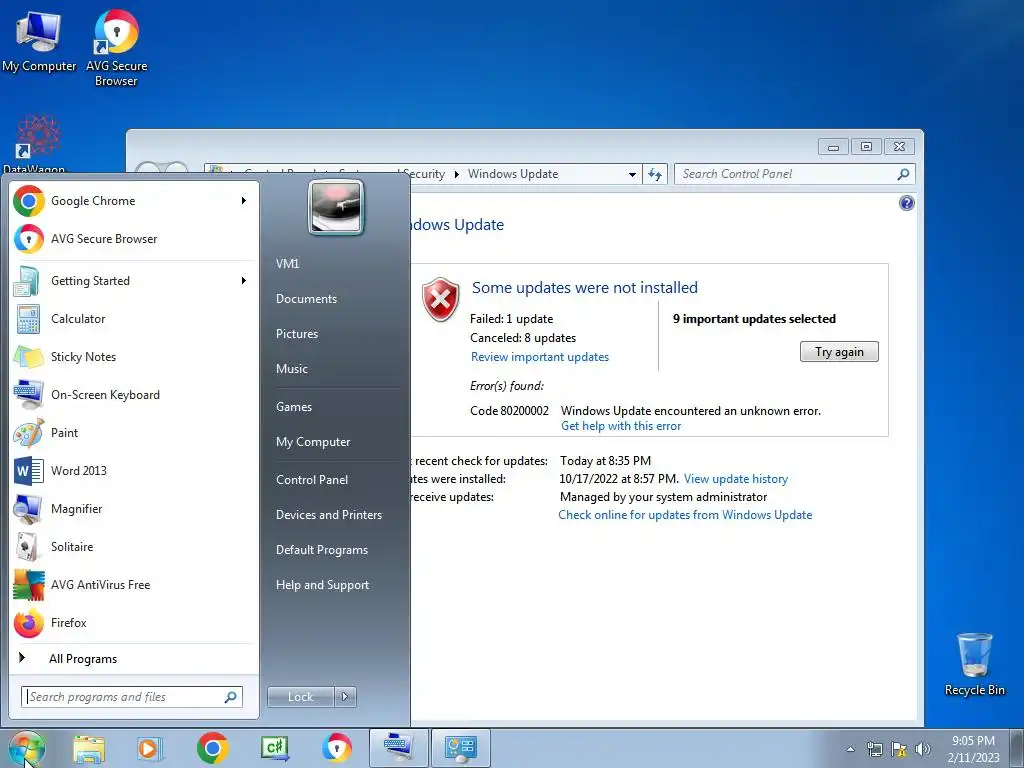1024x768 pixels.
Task: Expand breadcrumb arrow before Windows Update
Action: pos(456,174)
